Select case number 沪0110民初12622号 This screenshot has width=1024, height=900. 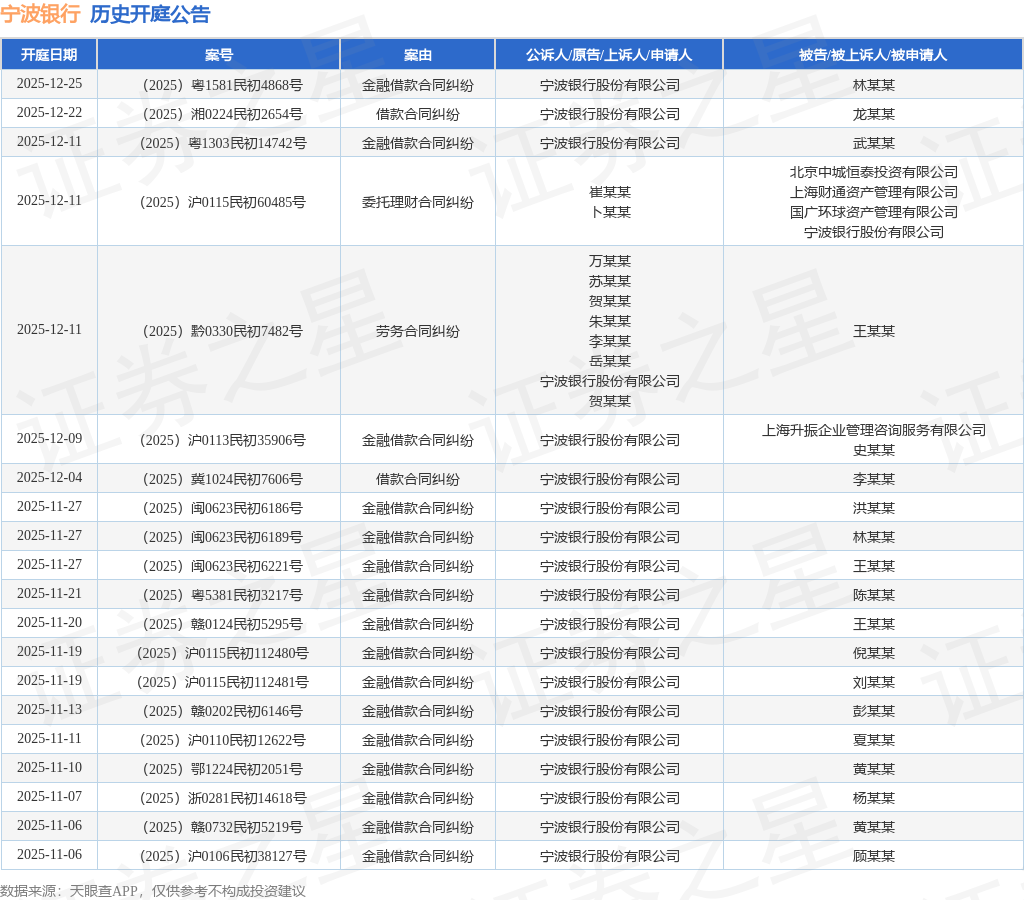pyautogui.click(x=223, y=740)
